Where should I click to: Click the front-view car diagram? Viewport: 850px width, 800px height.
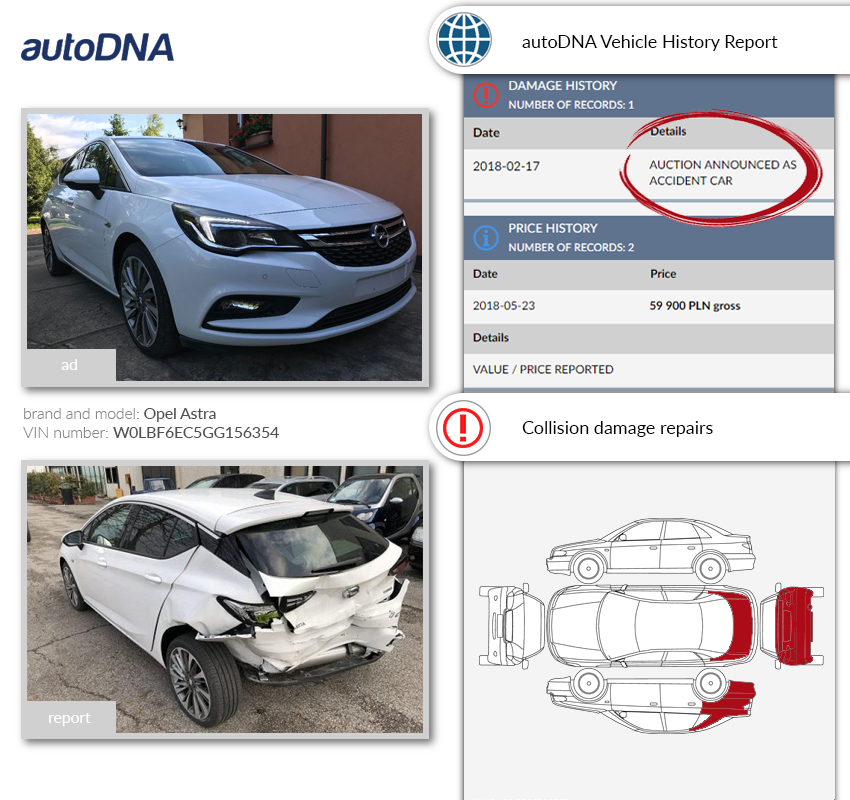pyautogui.click(x=511, y=625)
